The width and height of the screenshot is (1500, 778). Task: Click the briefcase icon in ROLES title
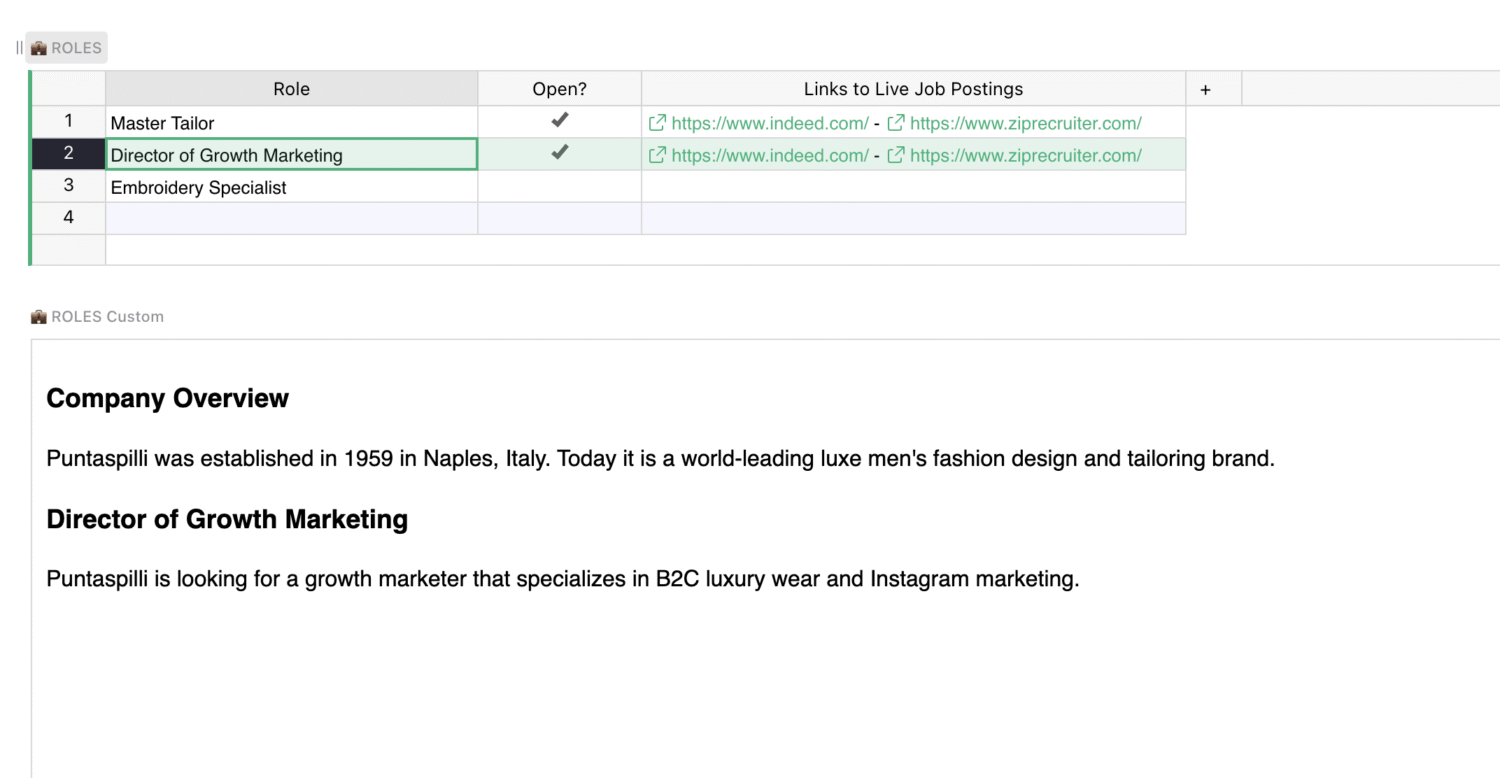tap(39, 48)
